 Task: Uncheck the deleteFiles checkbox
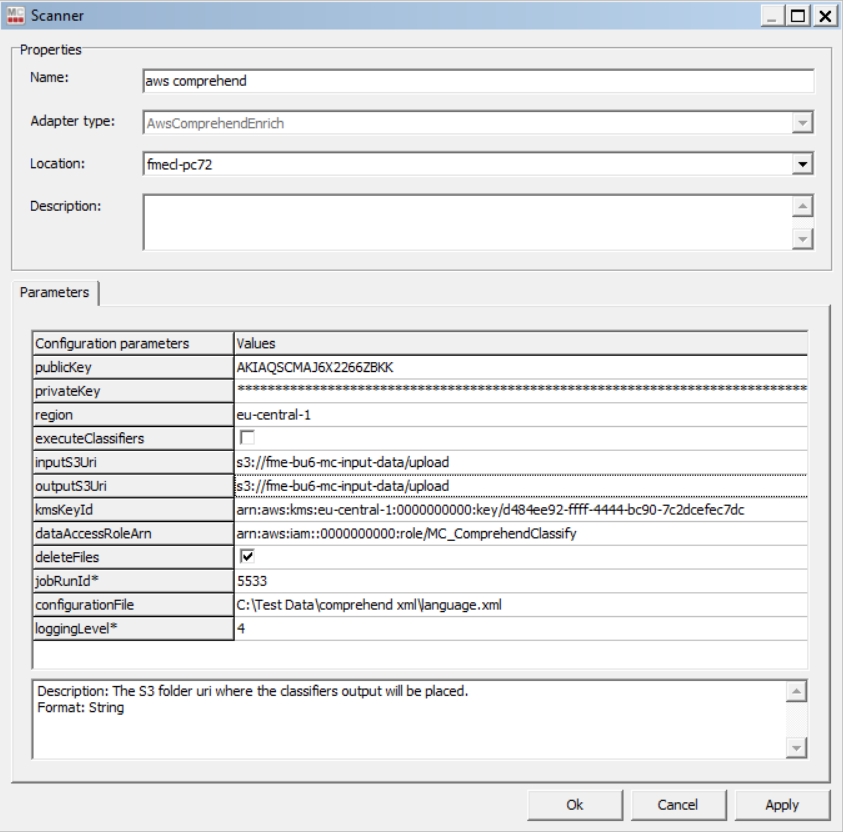(246, 557)
